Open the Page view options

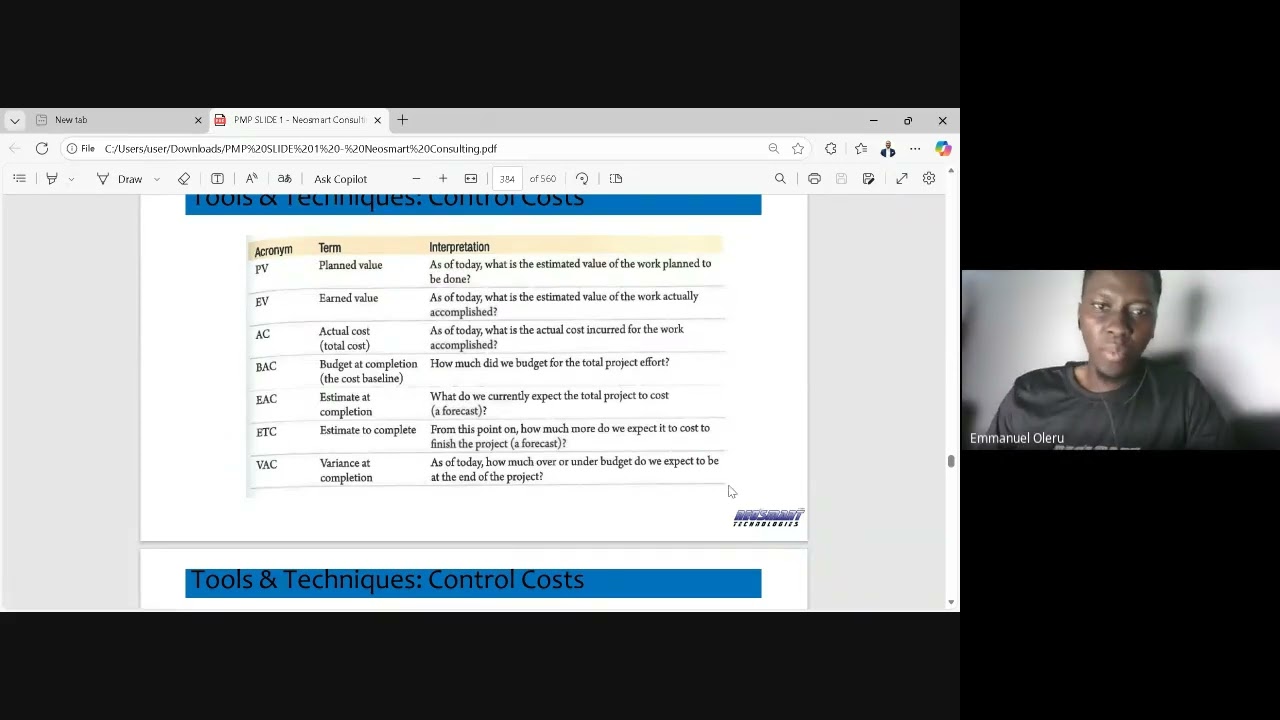(616, 179)
